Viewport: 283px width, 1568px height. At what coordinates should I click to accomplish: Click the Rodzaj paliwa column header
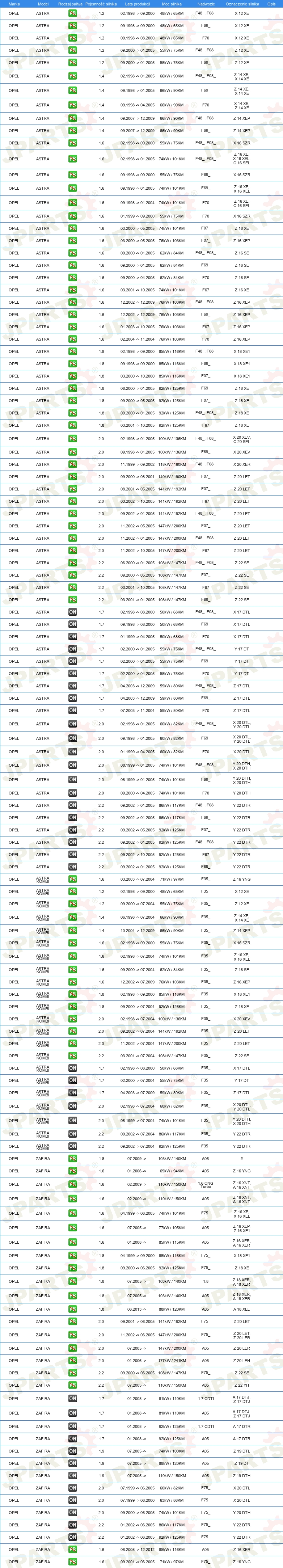70,4
